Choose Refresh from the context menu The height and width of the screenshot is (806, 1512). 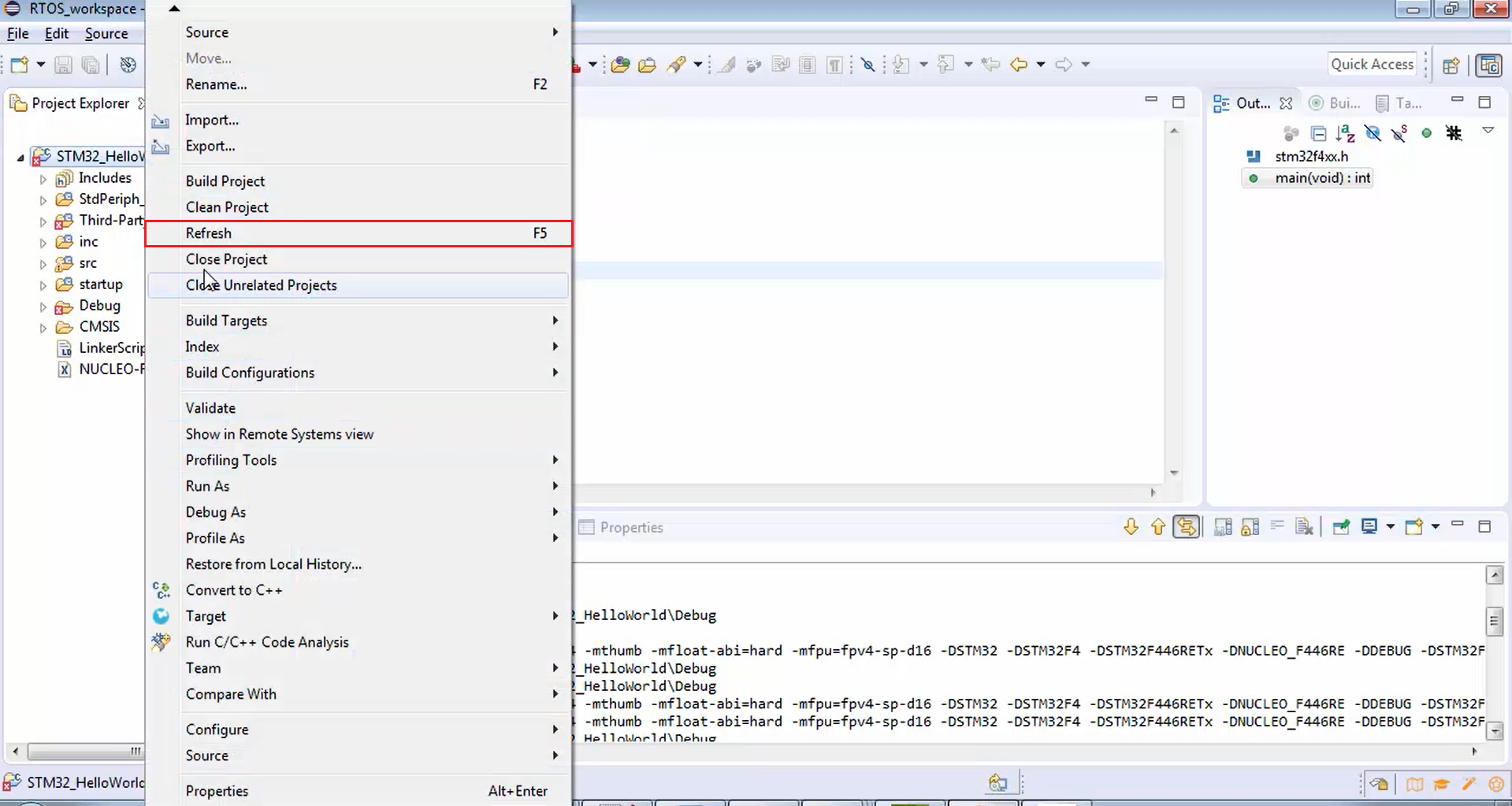(x=358, y=233)
